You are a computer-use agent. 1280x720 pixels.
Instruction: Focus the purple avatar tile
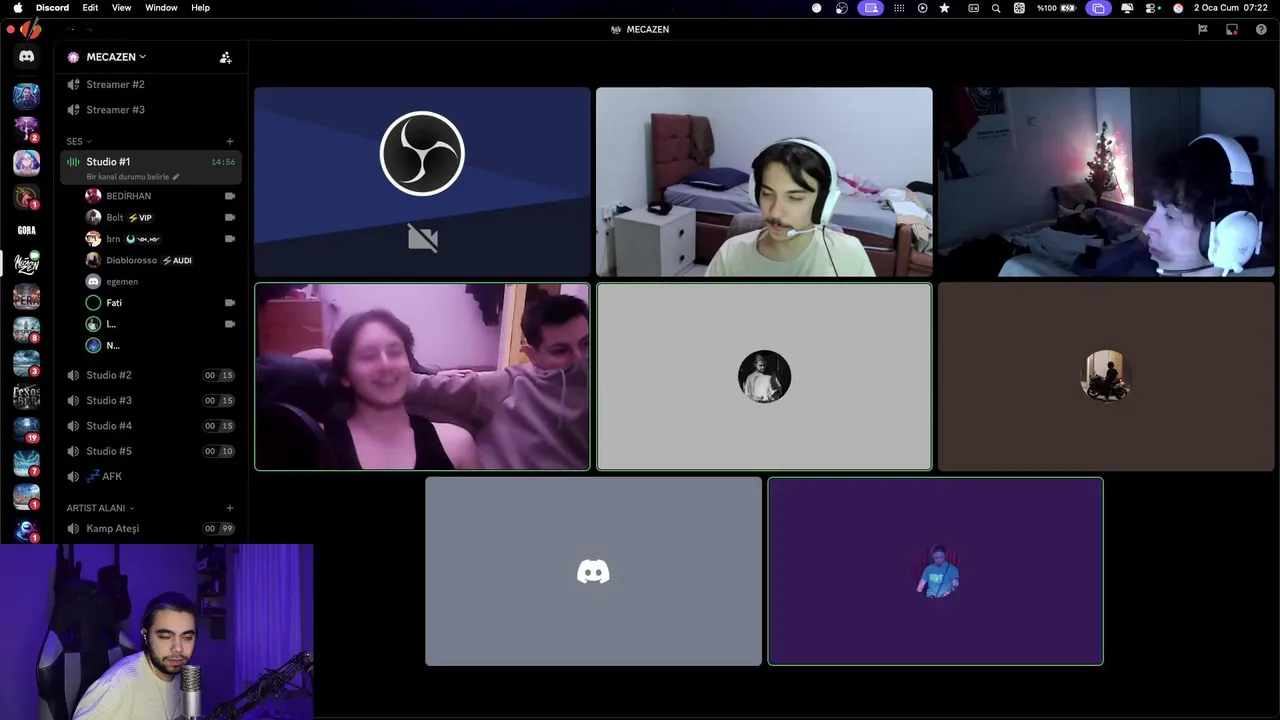(x=935, y=571)
